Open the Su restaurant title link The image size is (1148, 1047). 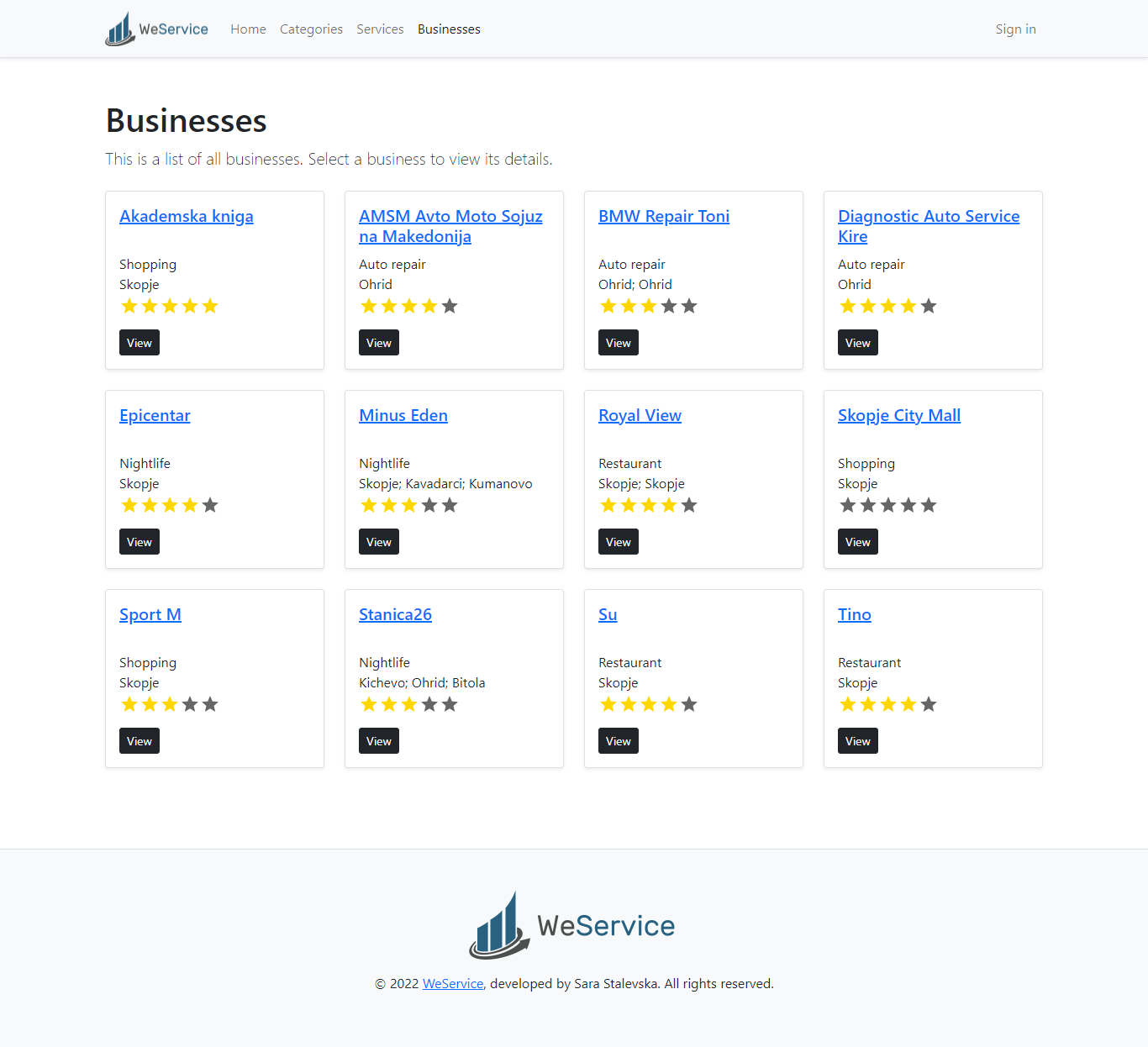tap(608, 614)
